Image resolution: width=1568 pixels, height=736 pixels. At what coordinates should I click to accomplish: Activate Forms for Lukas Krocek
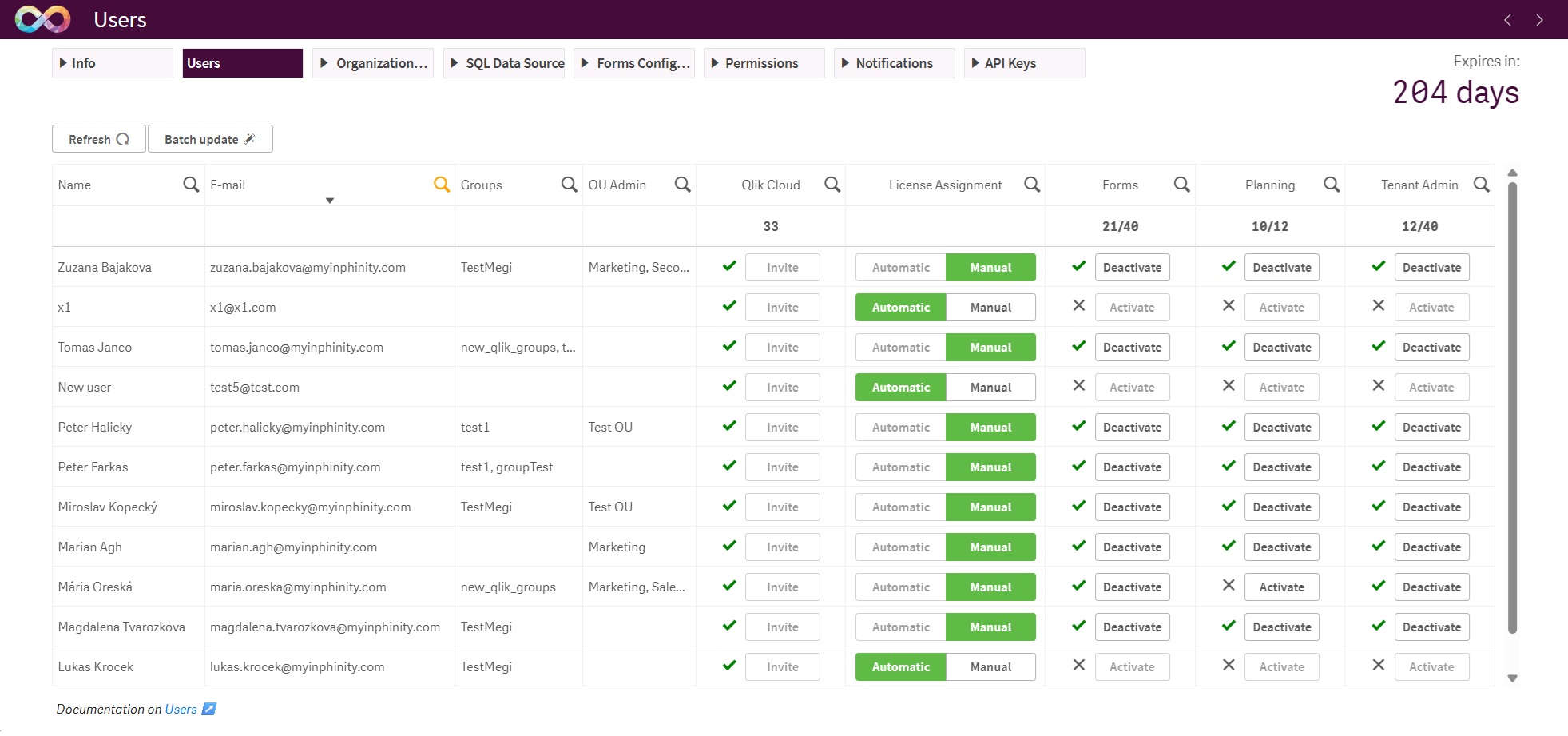coord(1132,667)
